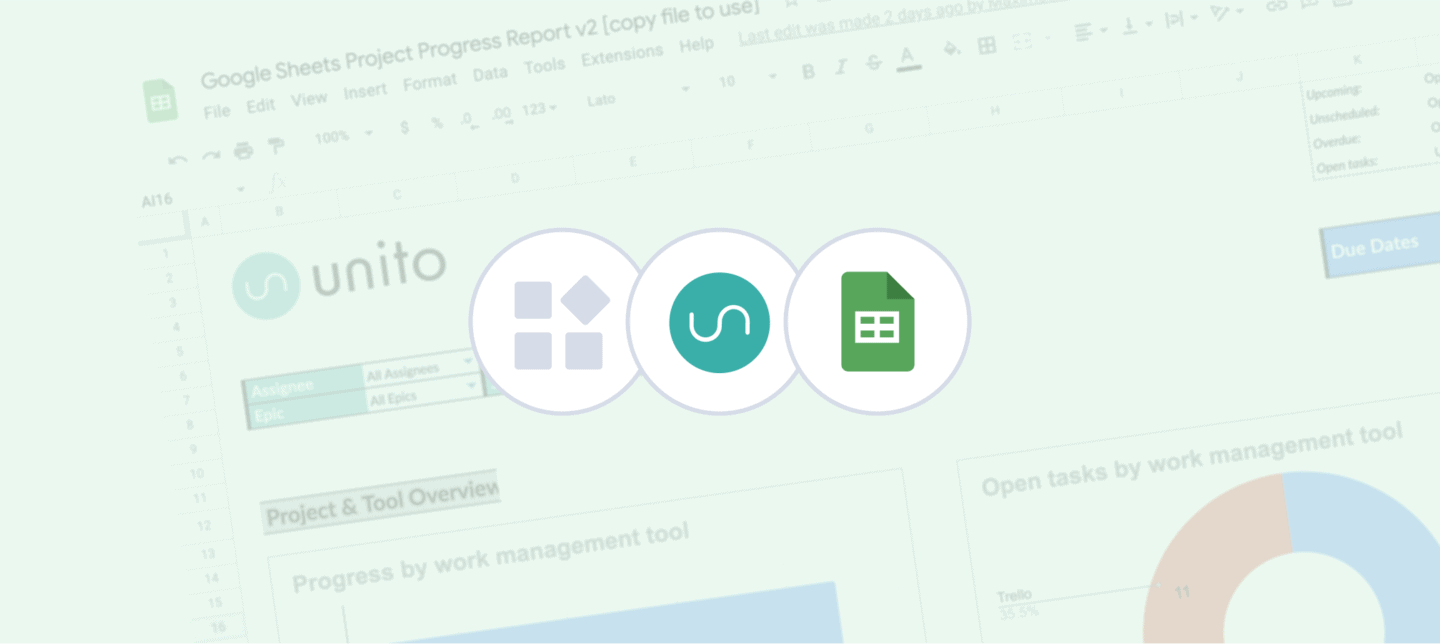Open the Extensions menu

click(622, 56)
